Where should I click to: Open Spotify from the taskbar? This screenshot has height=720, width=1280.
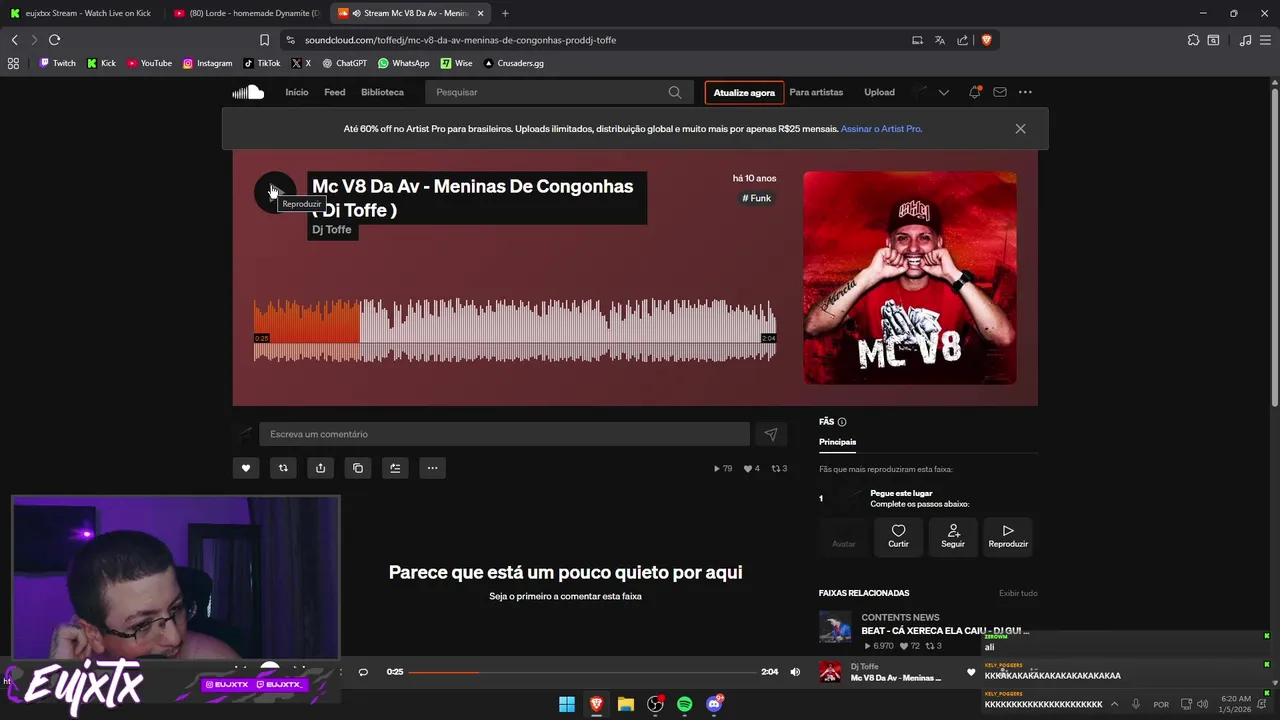684,704
